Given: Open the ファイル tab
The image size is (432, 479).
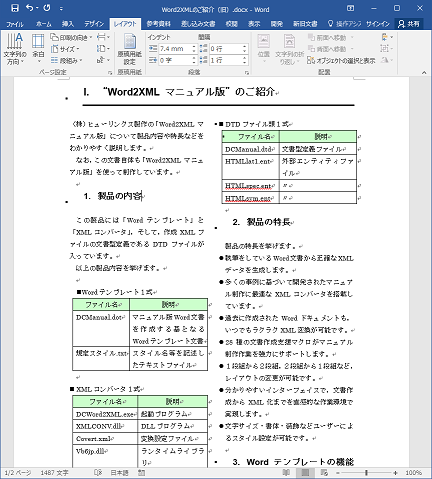Looking at the screenshot, I should pos(15,24).
